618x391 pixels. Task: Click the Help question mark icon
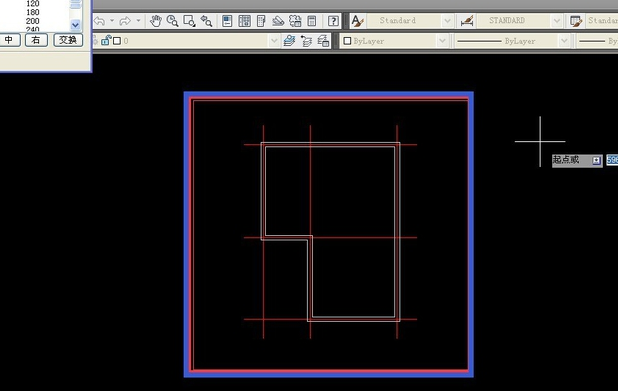333,20
